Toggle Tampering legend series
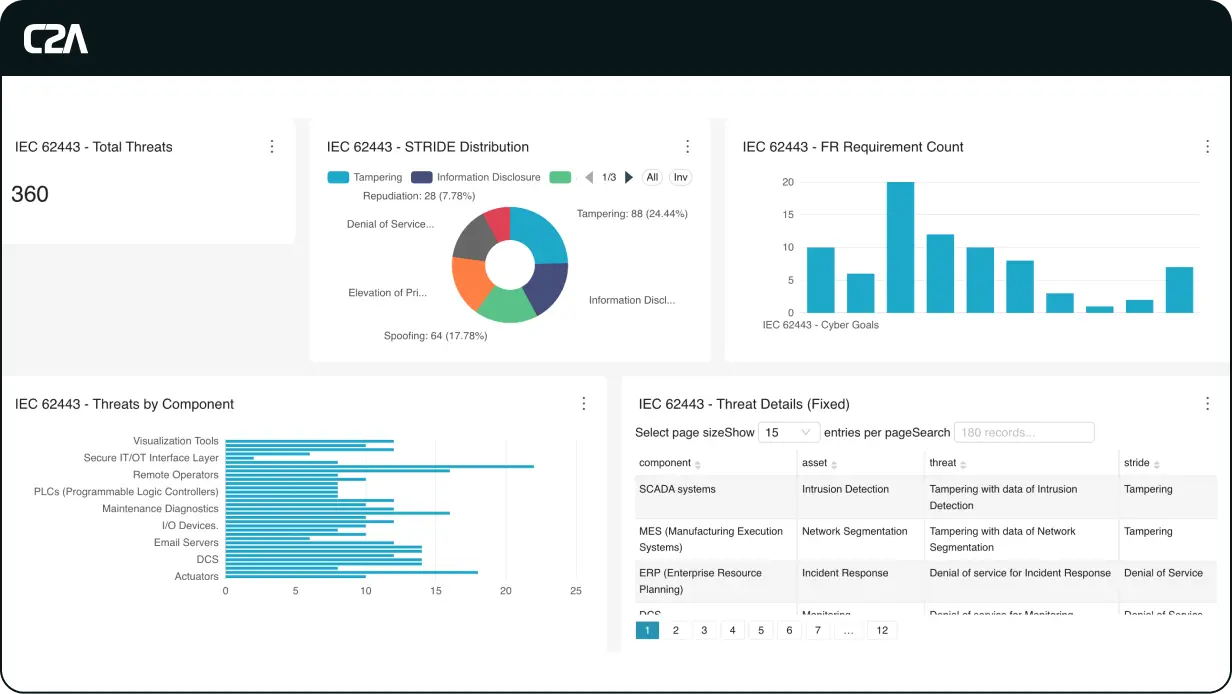The image size is (1232, 694). click(x=364, y=177)
